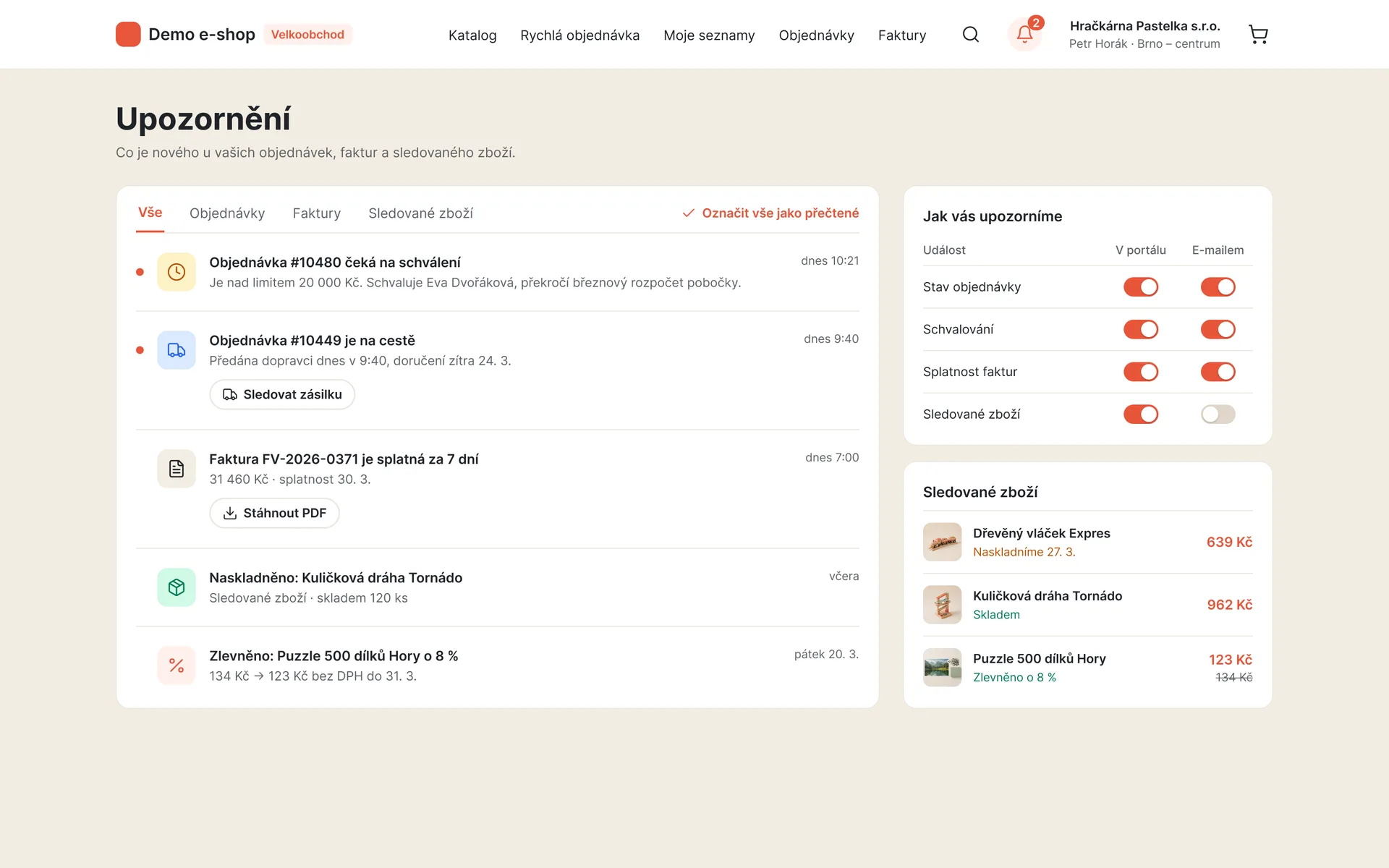Open the shopping cart icon
This screenshot has width=1389, height=868.
coord(1258,35)
